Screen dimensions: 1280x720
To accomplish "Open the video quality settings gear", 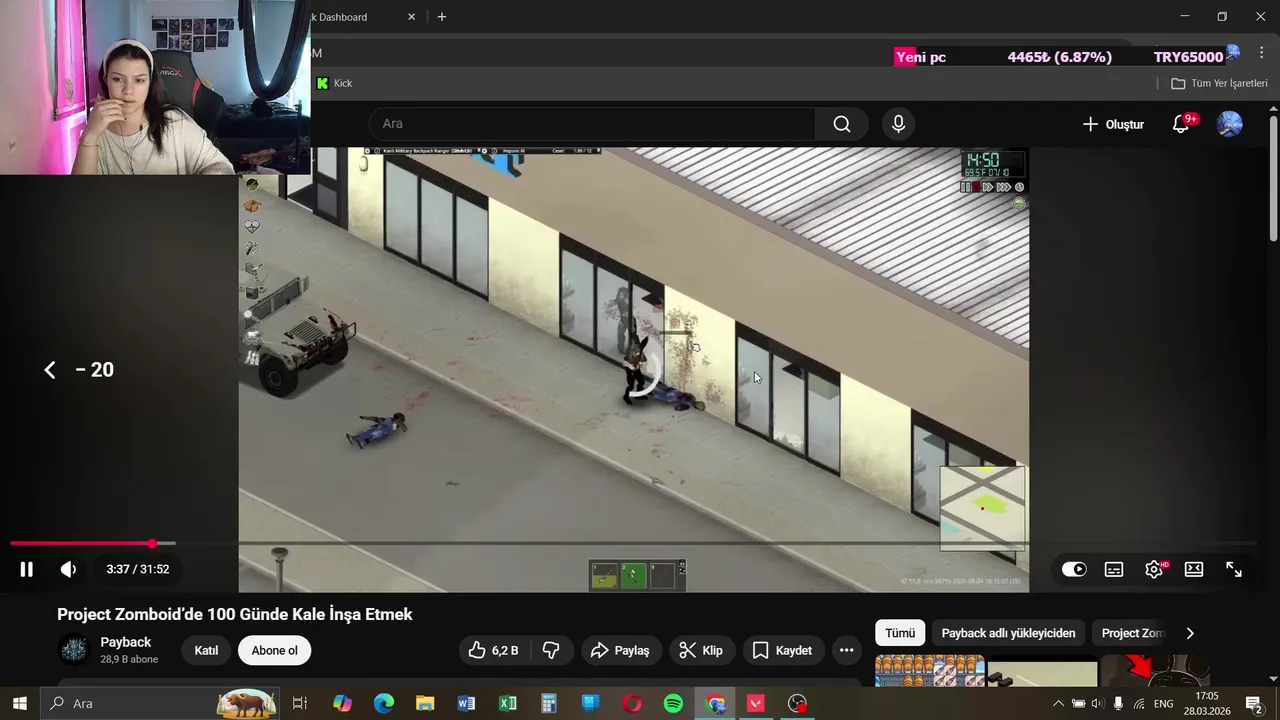I will tap(1155, 569).
